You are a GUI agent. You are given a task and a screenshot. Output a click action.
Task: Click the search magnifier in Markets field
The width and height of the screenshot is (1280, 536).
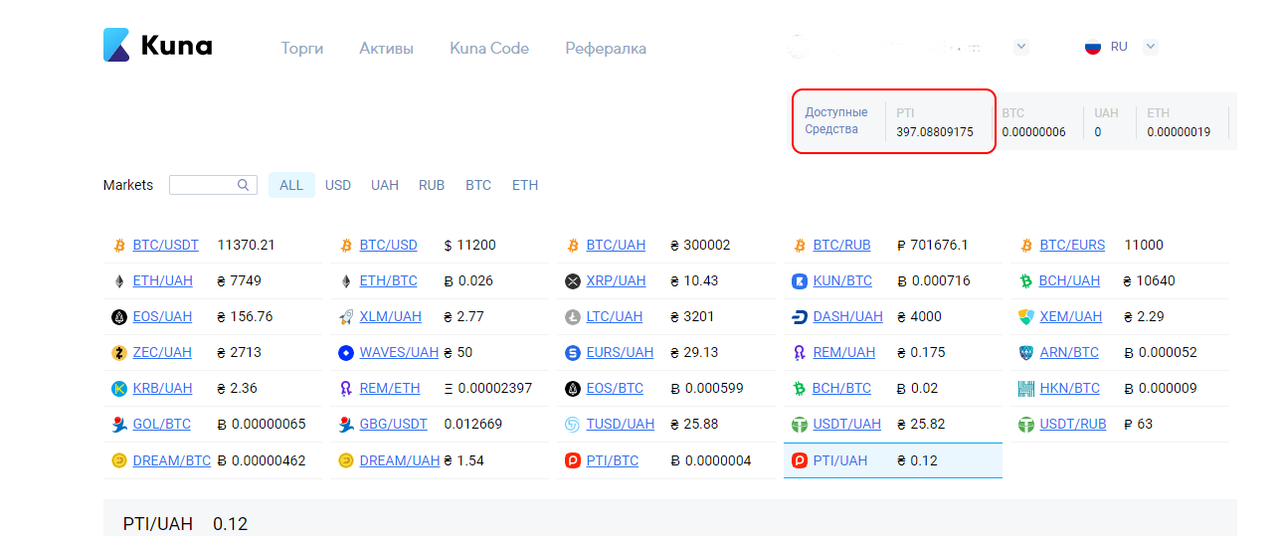coord(243,185)
